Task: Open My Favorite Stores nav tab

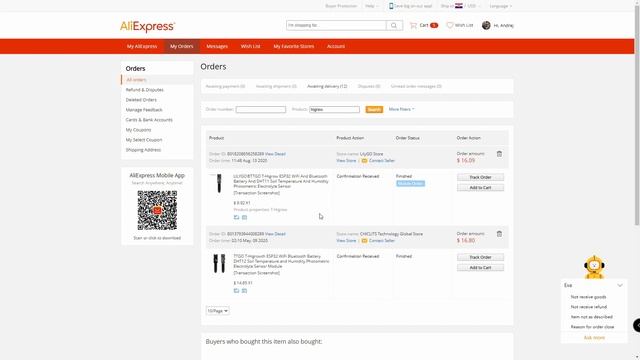Action: point(294,47)
